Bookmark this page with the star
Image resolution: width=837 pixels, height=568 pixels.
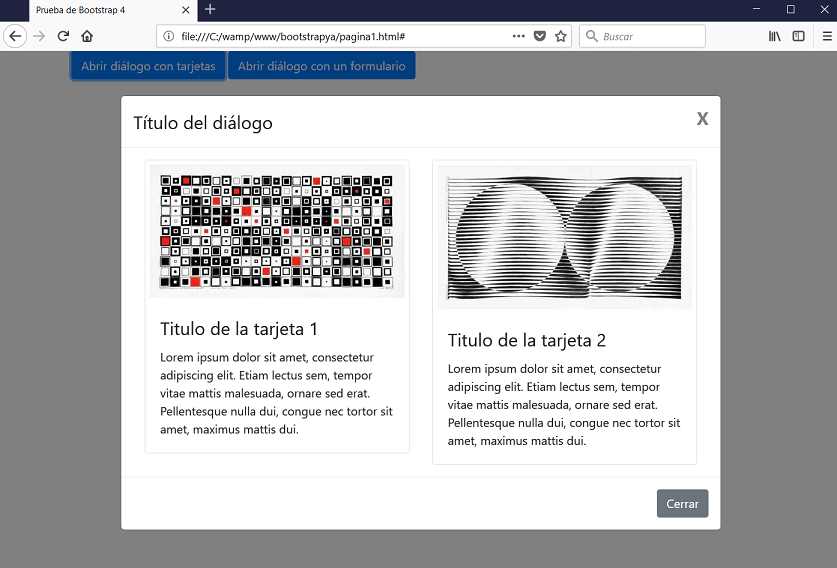tap(560, 36)
